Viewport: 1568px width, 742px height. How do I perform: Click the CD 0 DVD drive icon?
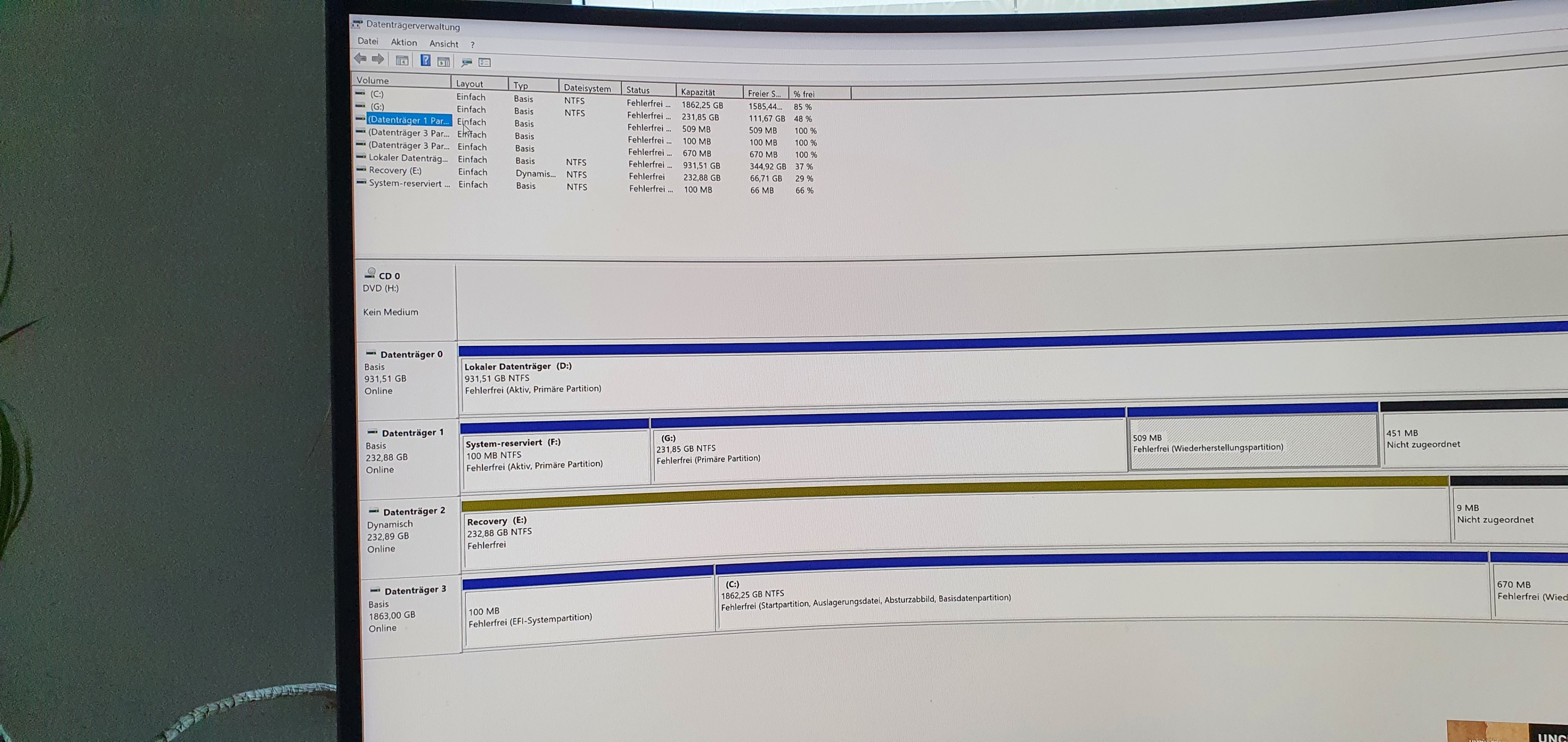(371, 274)
